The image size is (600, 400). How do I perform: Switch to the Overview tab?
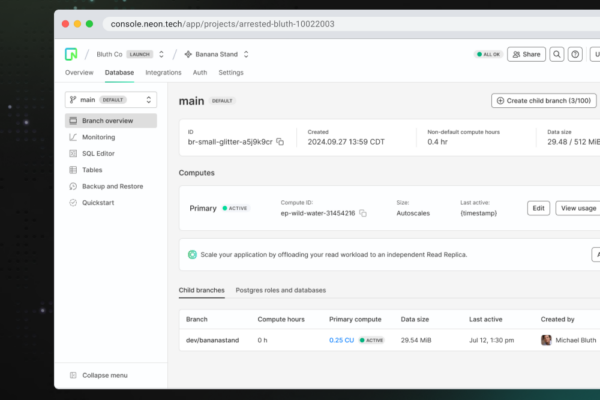(x=79, y=73)
